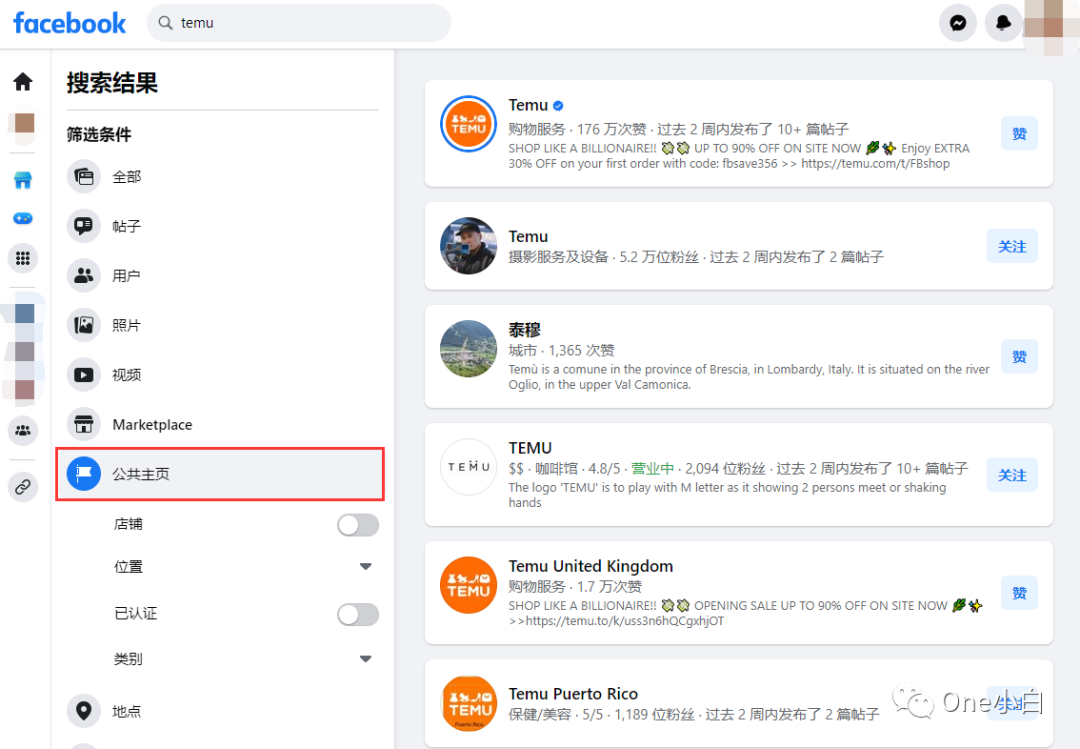Click the 搜索结果 heading
This screenshot has width=1080, height=749.
pos(112,83)
